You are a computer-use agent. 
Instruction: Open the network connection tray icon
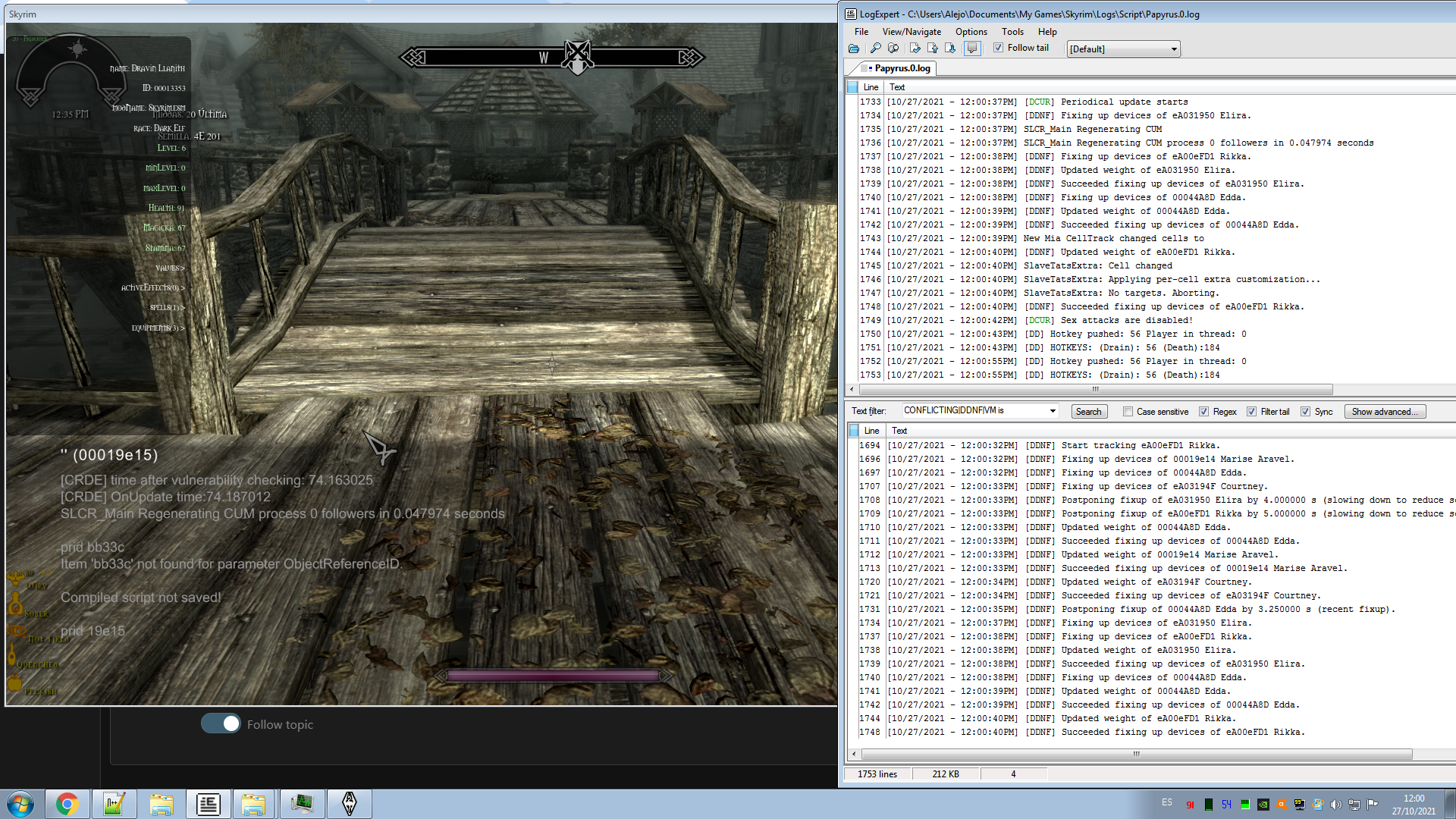tap(1354, 805)
